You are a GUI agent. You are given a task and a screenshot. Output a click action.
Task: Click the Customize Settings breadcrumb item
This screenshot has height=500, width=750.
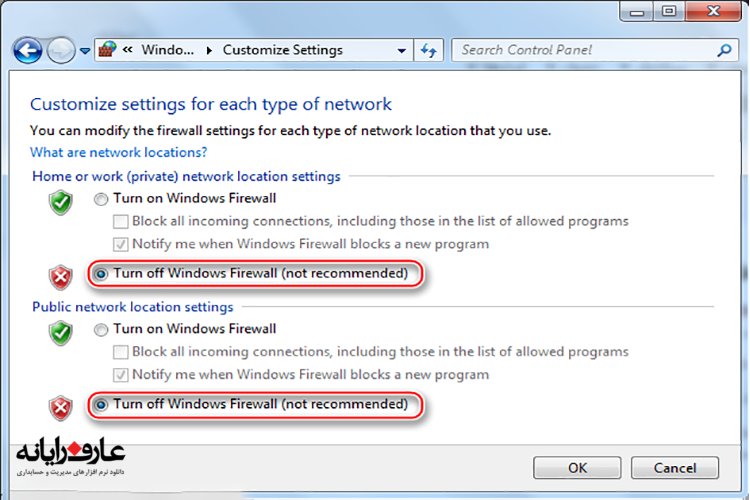click(282, 50)
